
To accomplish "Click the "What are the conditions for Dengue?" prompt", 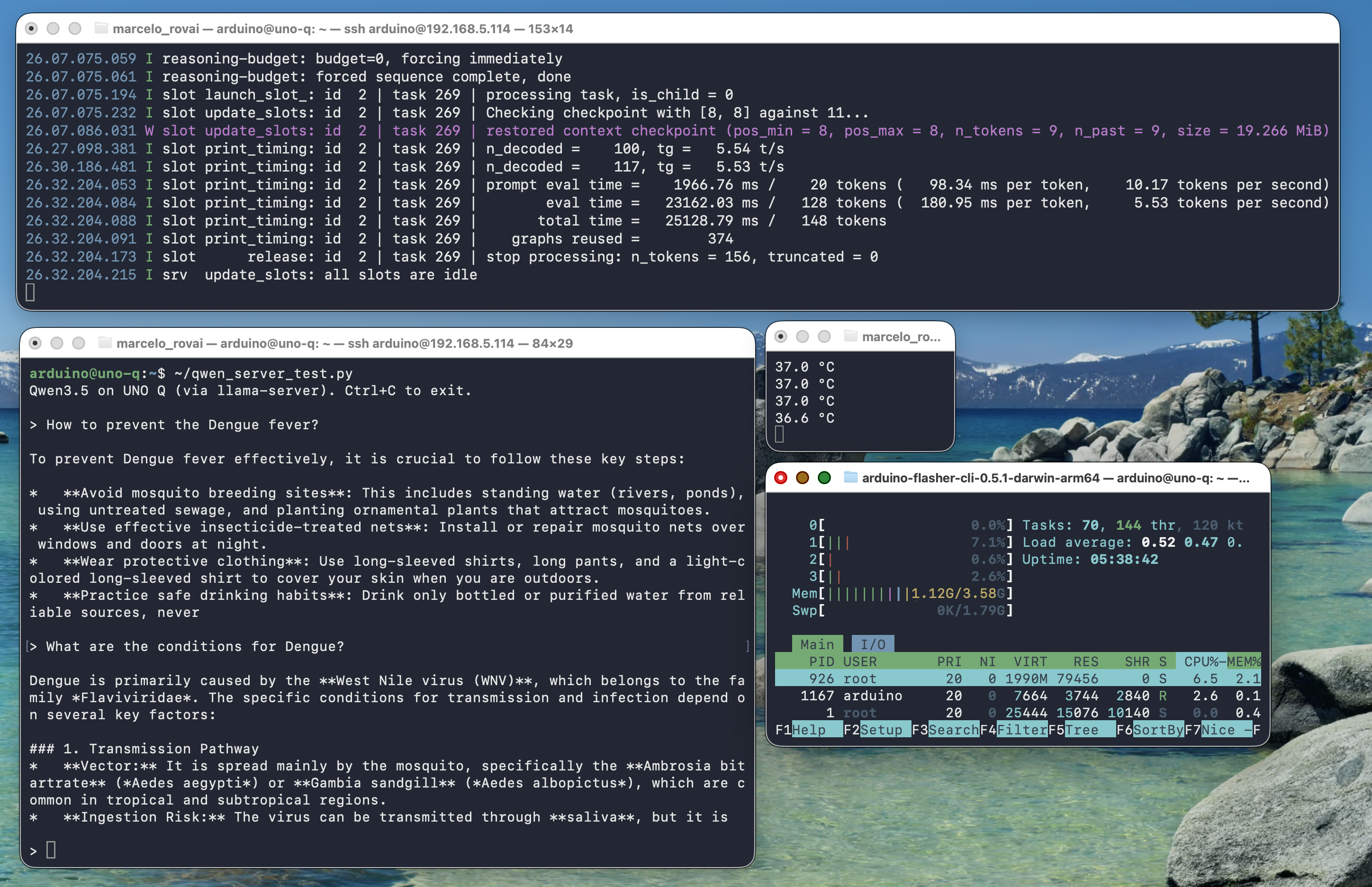I will [x=187, y=646].
